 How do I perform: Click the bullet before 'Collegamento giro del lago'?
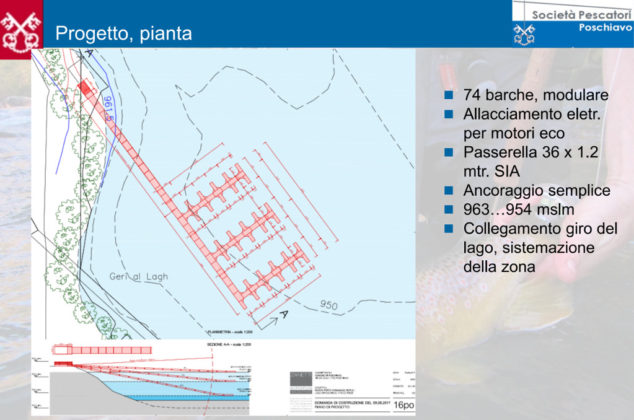click(x=449, y=228)
